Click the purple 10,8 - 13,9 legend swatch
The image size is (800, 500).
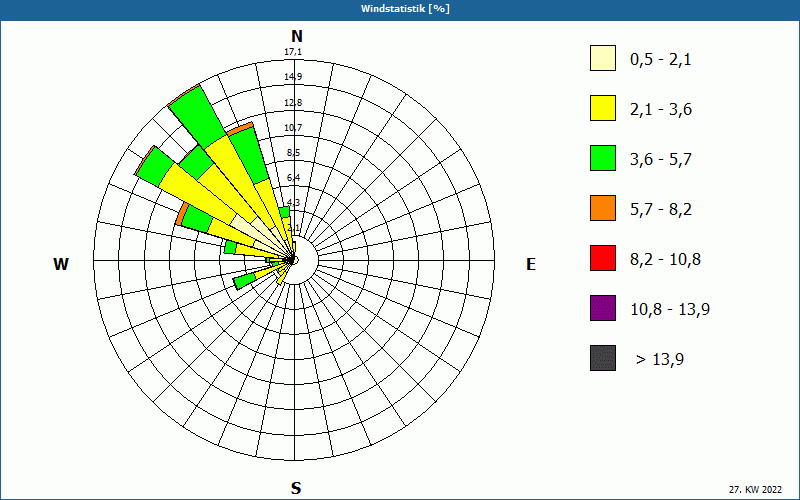603,308
